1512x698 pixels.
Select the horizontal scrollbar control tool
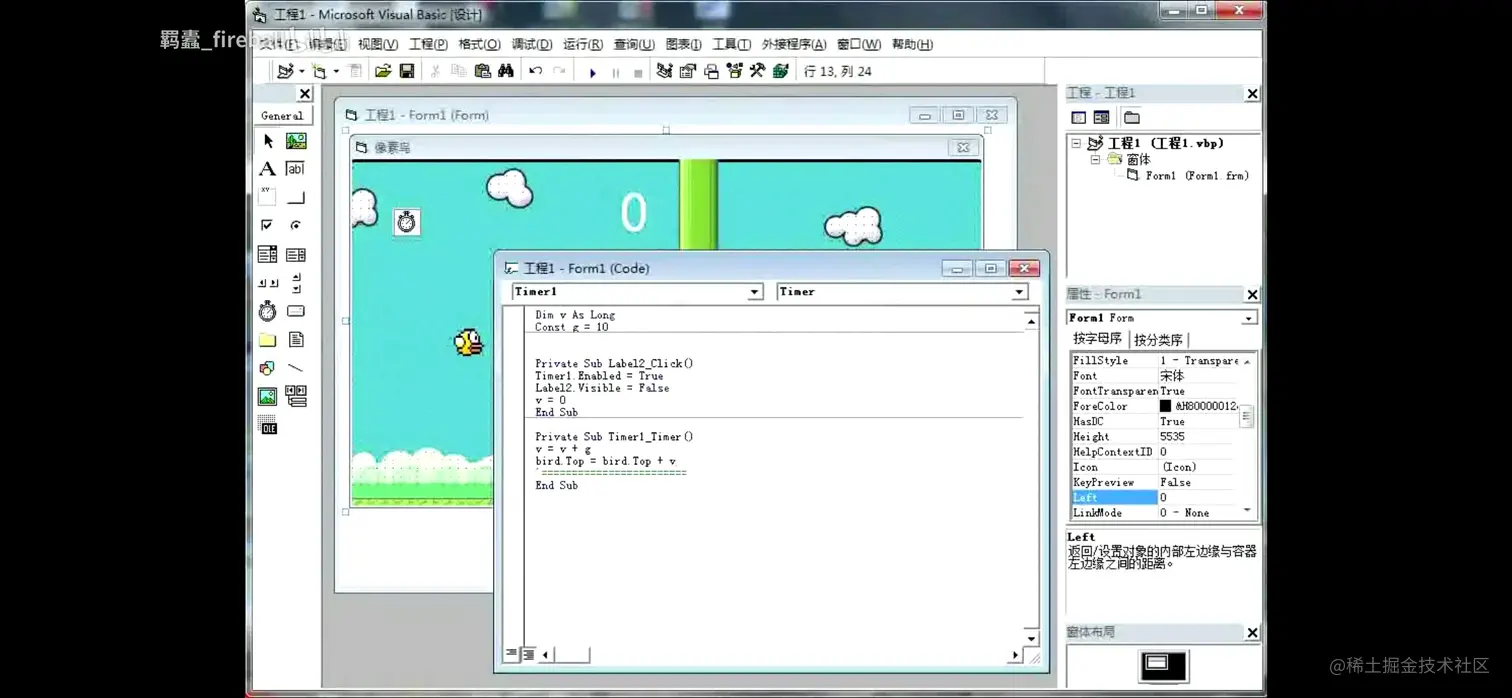[268, 283]
